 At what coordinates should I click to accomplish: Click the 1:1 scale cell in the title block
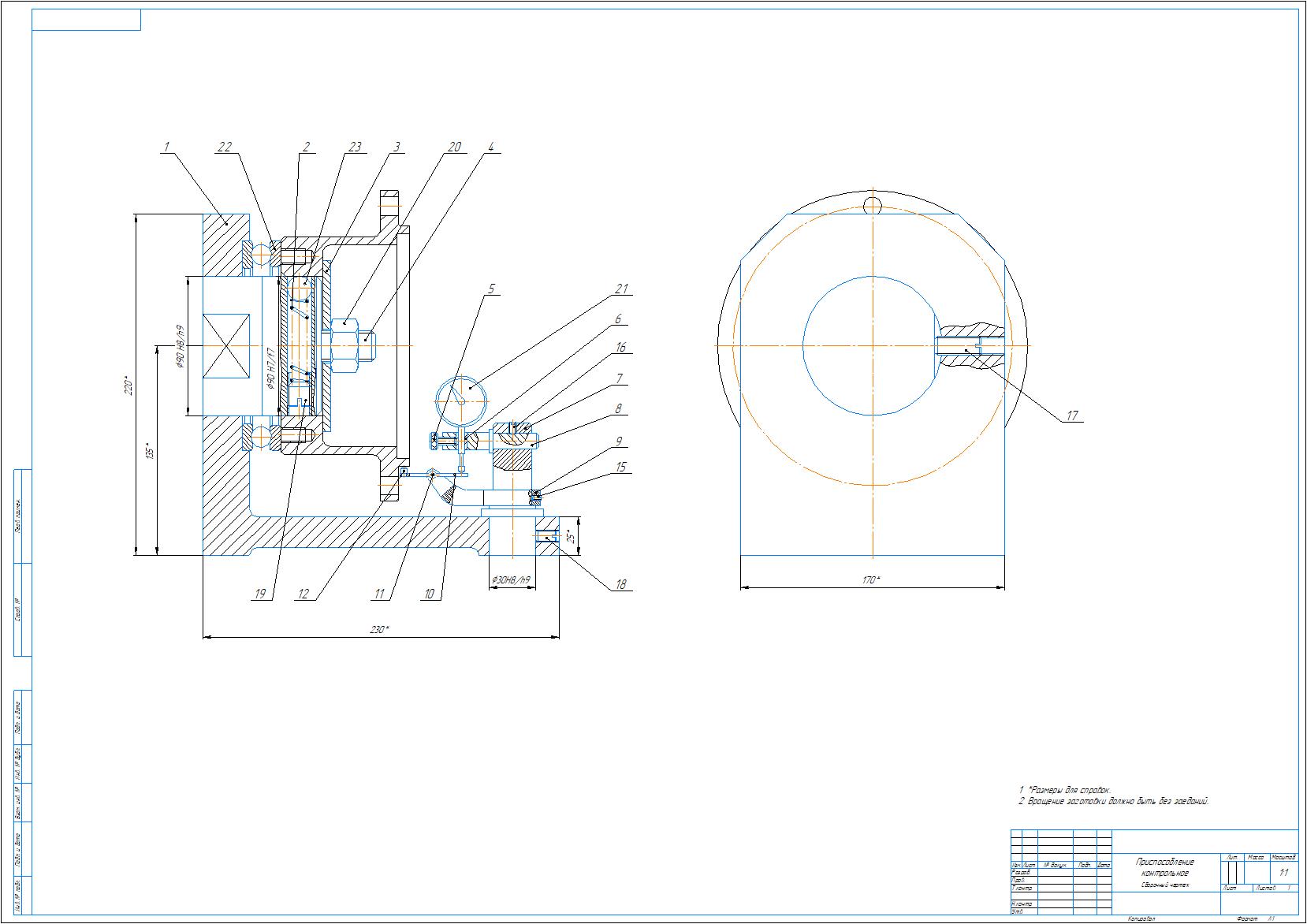1283,873
